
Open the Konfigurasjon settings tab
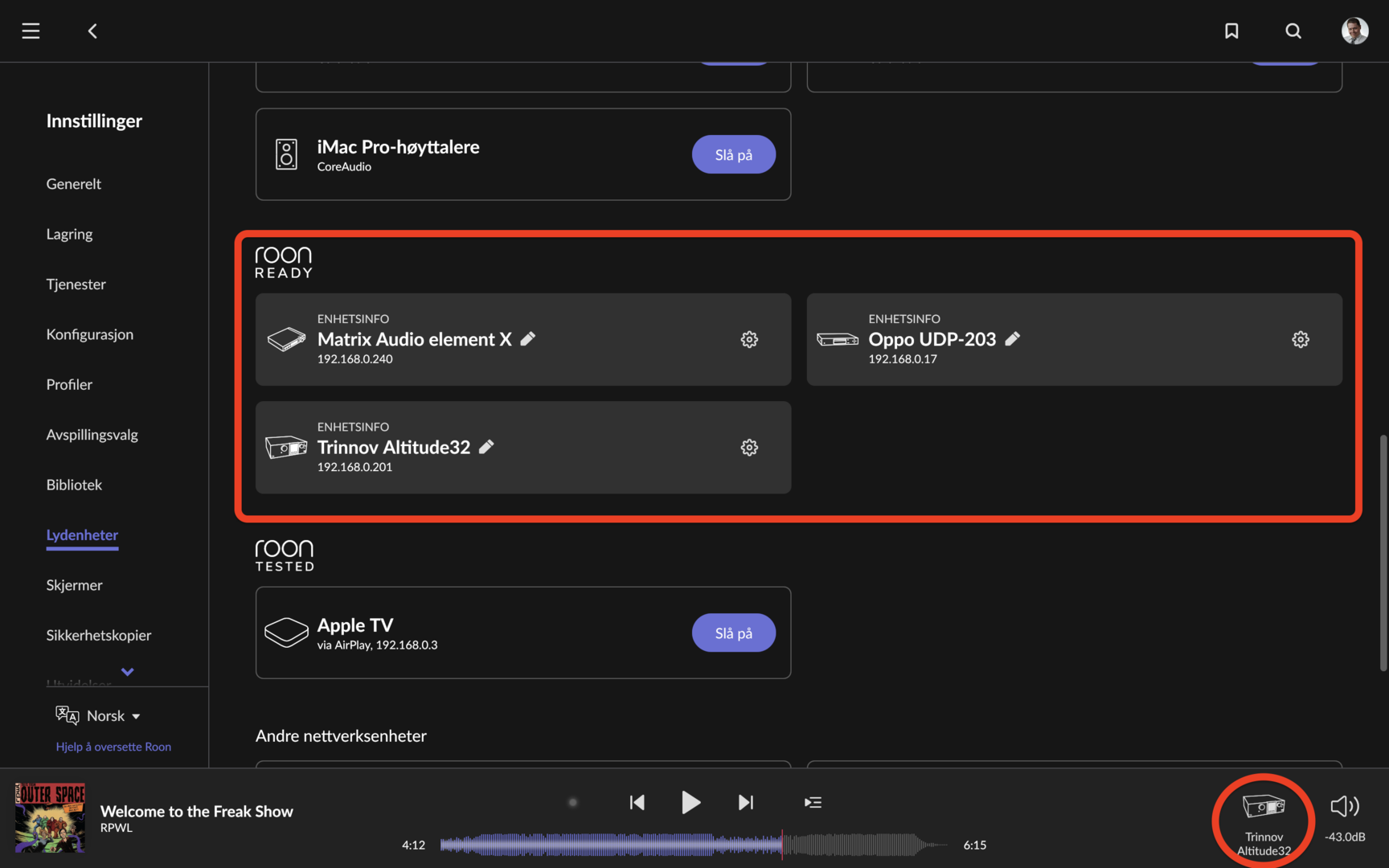(90, 334)
